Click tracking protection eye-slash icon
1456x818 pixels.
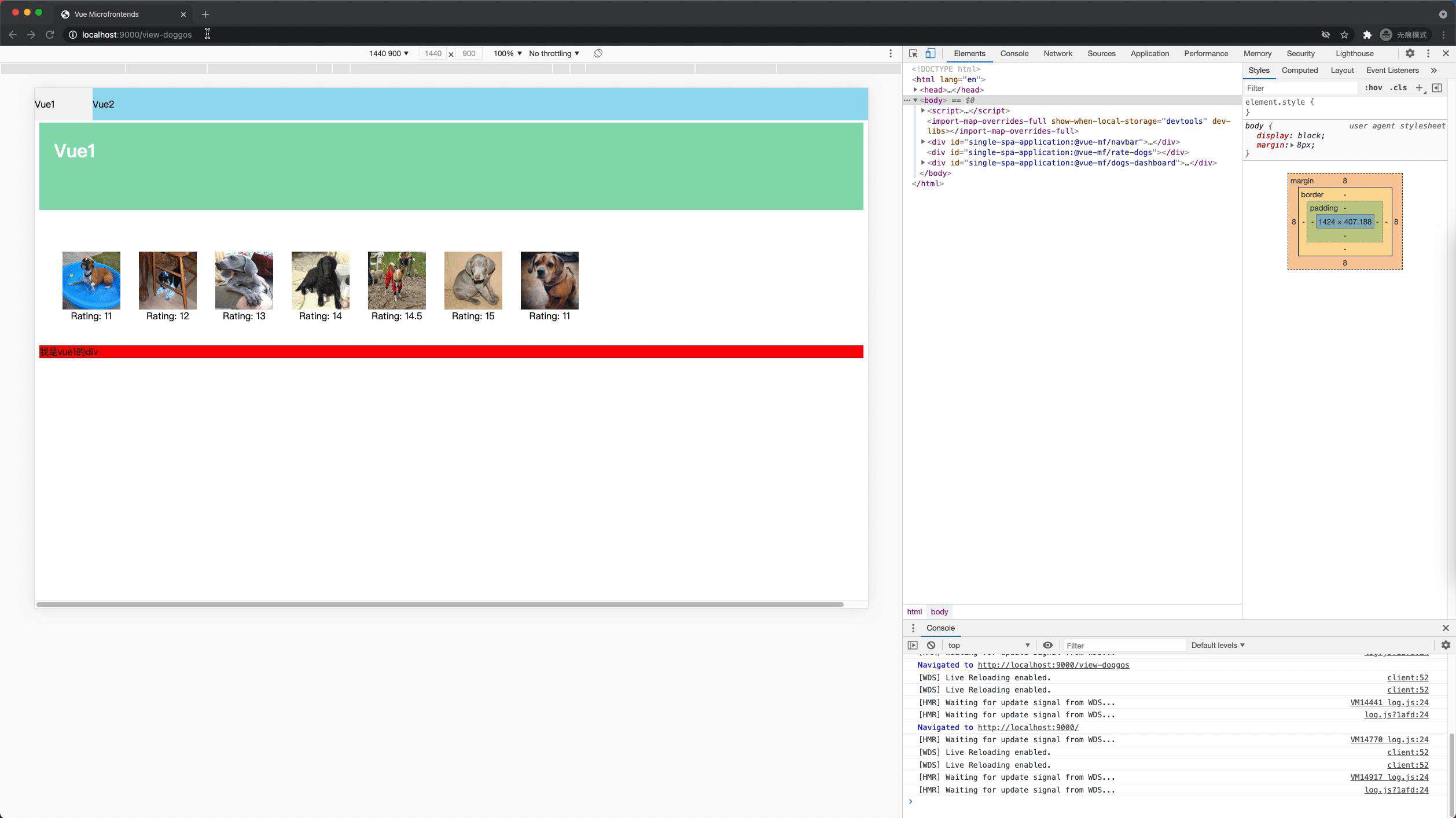[1326, 35]
